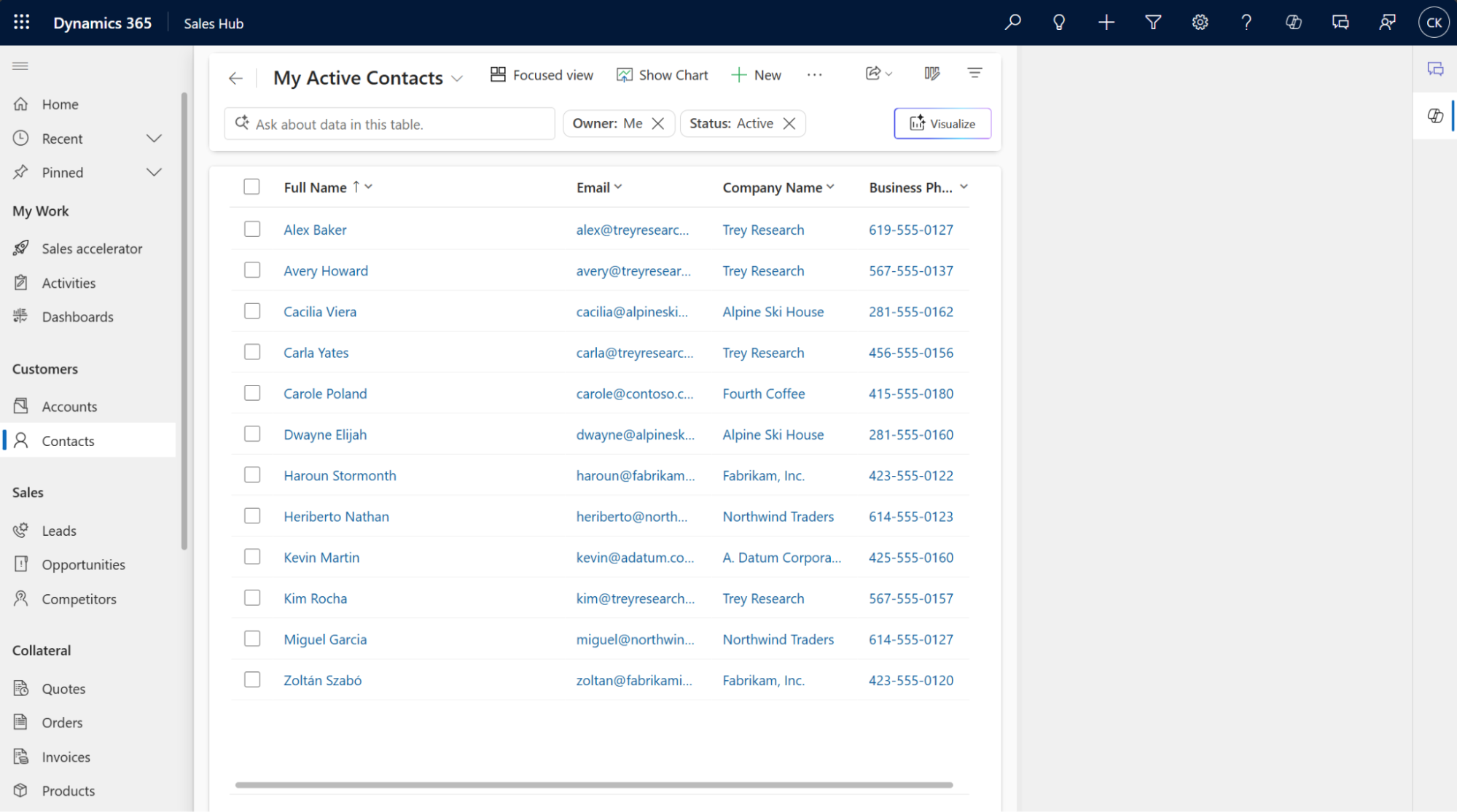Open the edit filters icon
The image size is (1457, 812).
pyautogui.click(x=974, y=74)
